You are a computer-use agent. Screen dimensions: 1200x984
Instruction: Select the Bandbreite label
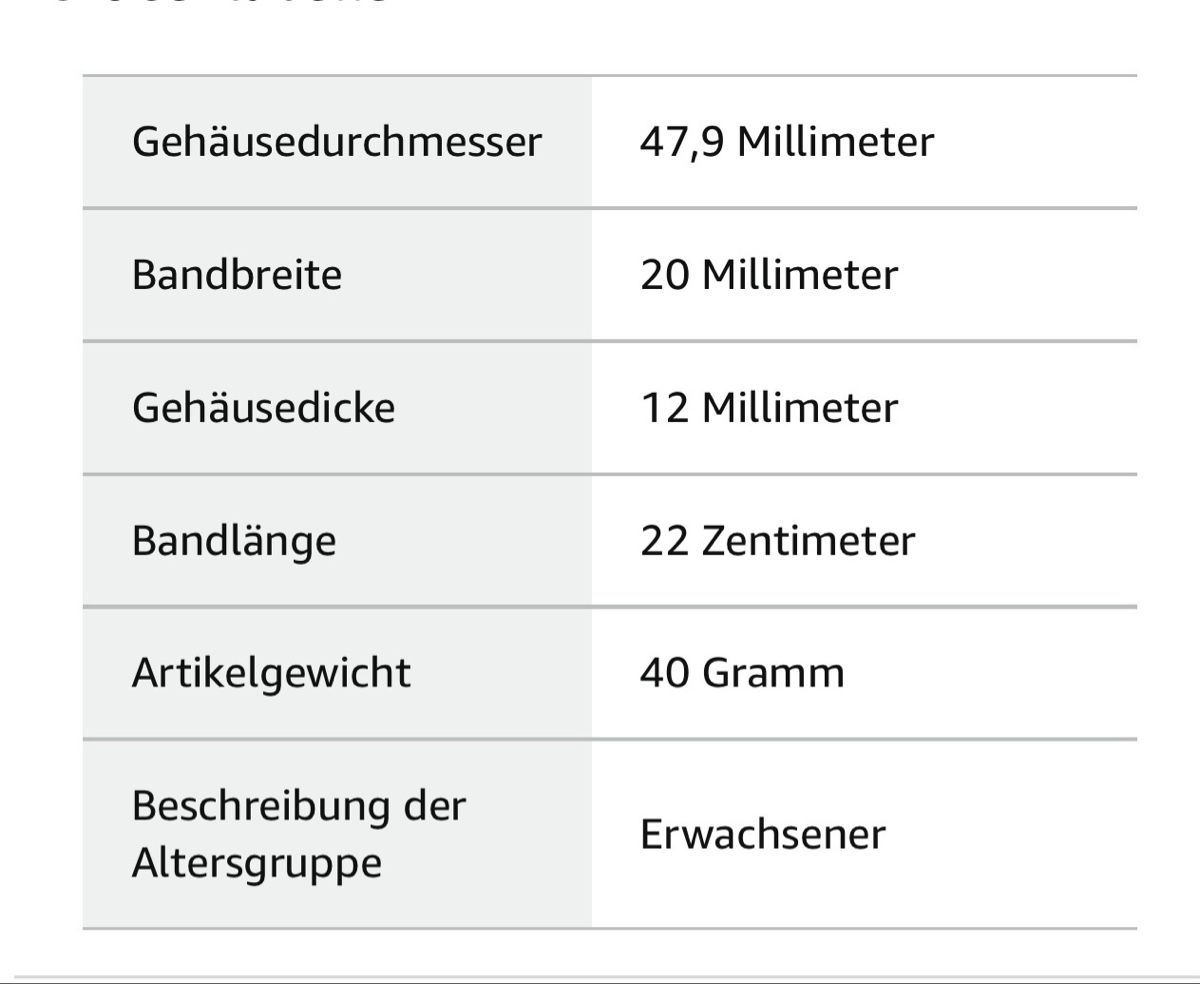[237, 274]
